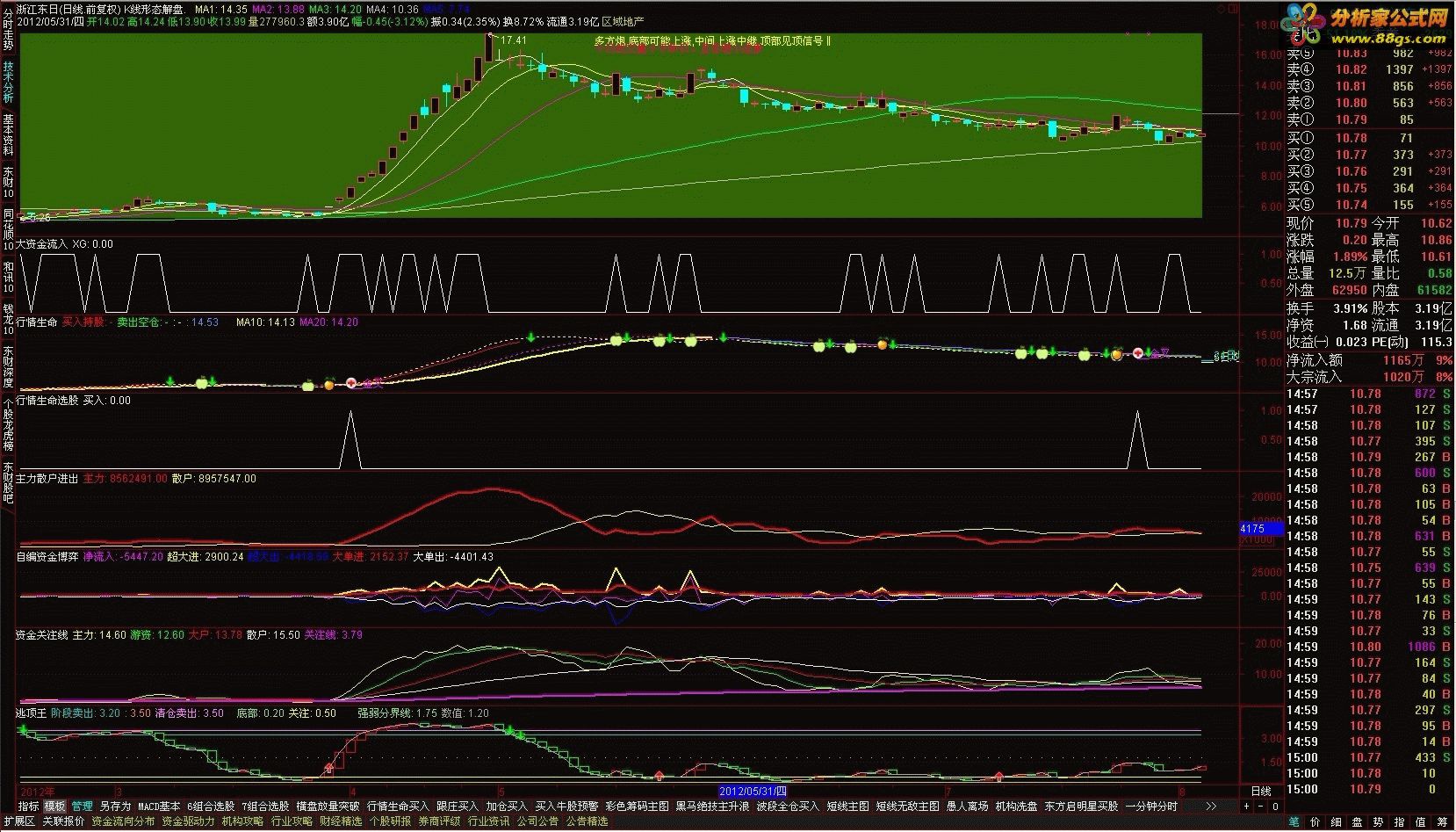Click the 主力散户进出 indicator title
This screenshot has width=1456, height=832.
[47, 479]
